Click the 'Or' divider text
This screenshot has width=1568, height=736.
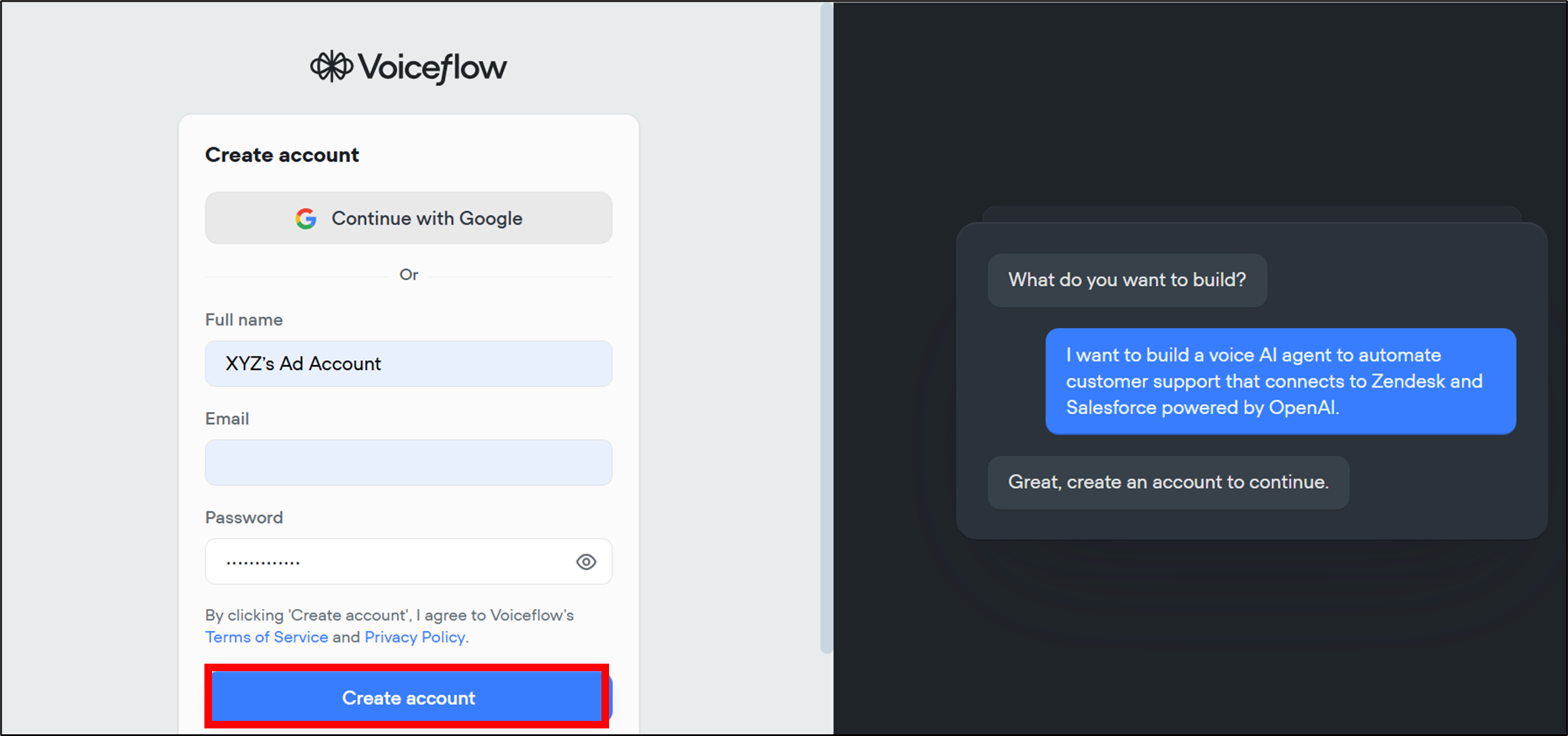coord(409,275)
